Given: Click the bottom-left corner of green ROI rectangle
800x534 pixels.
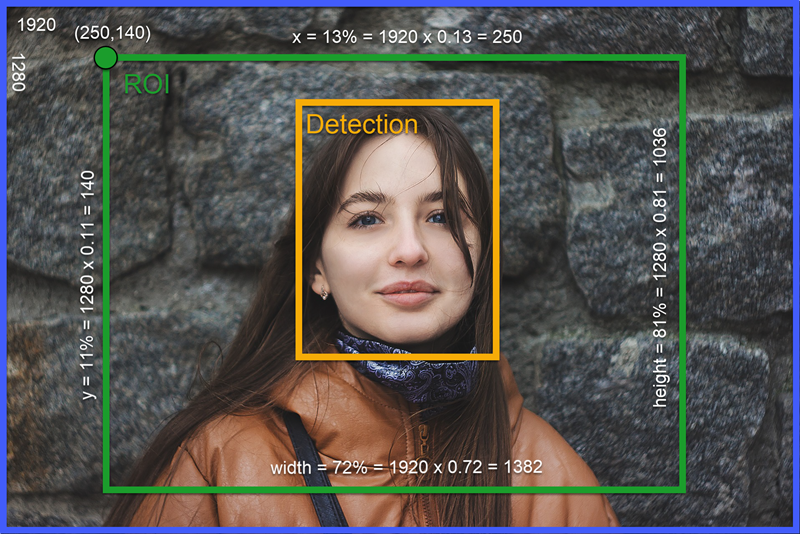Looking at the screenshot, I should 106,490.
